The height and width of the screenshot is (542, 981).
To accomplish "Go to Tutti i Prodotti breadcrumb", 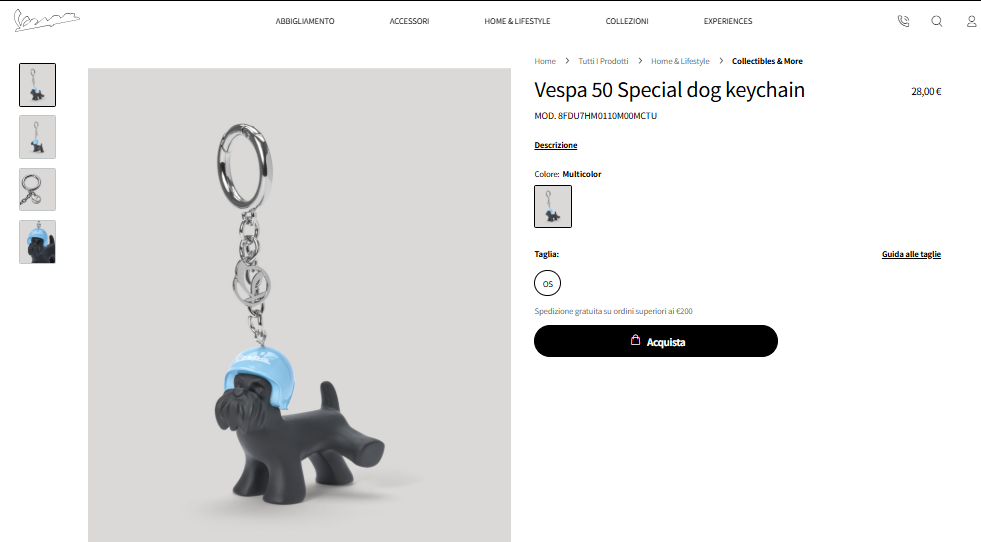I will pos(603,61).
